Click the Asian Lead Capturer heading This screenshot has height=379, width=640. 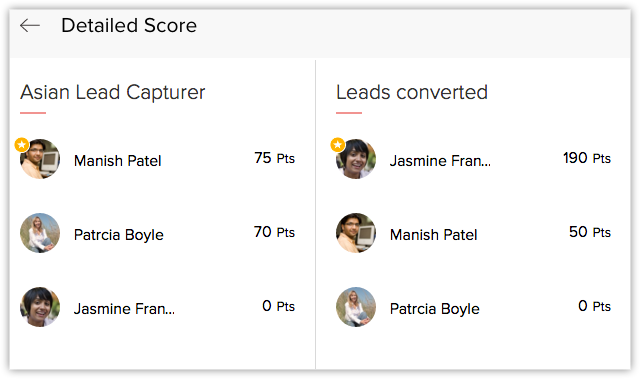(x=113, y=92)
